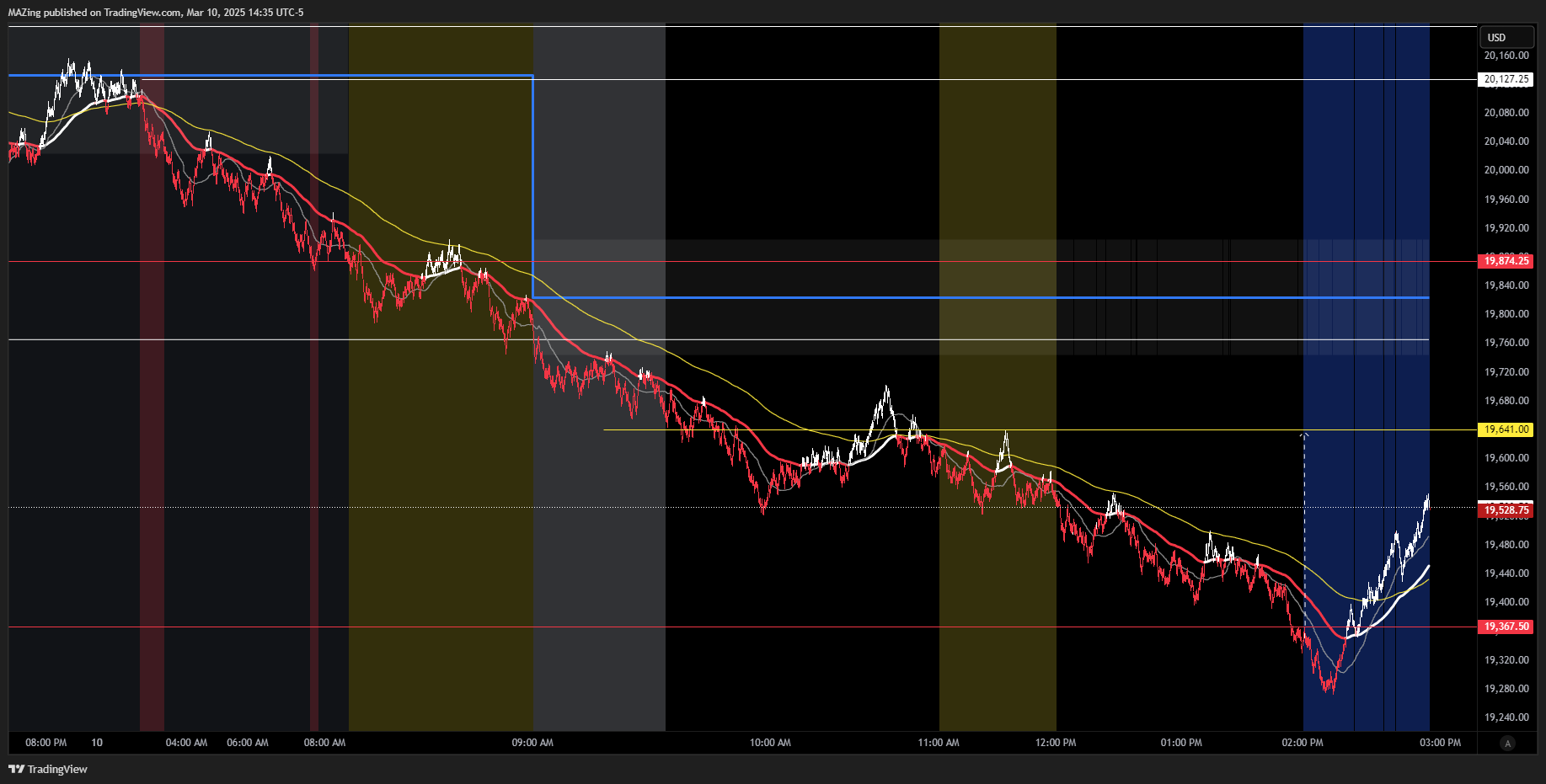Image resolution: width=1546 pixels, height=784 pixels.
Task: Click the red 19,874.25 price label
Action: (x=1506, y=261)
